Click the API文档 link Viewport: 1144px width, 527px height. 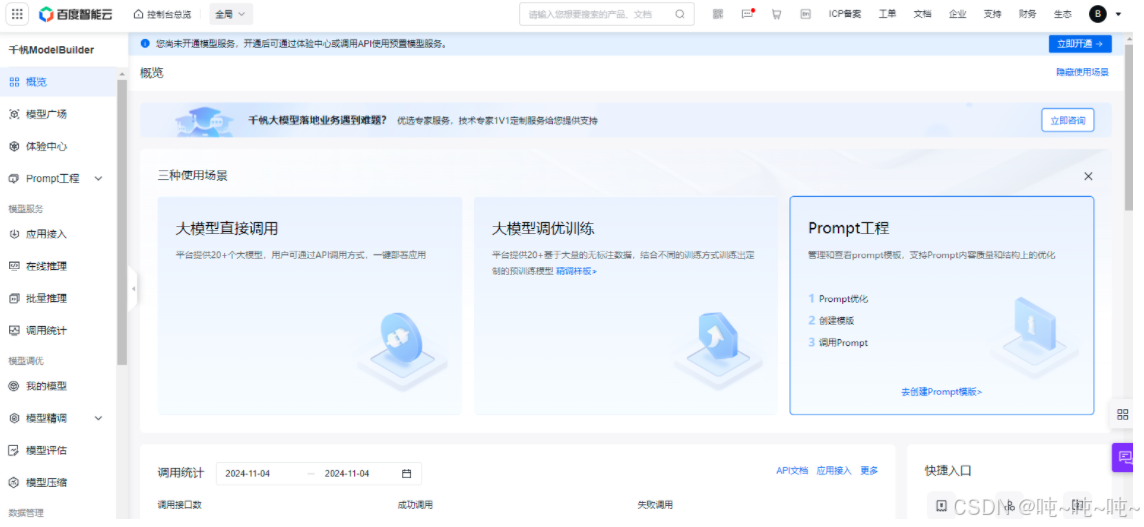pos(792,471)
